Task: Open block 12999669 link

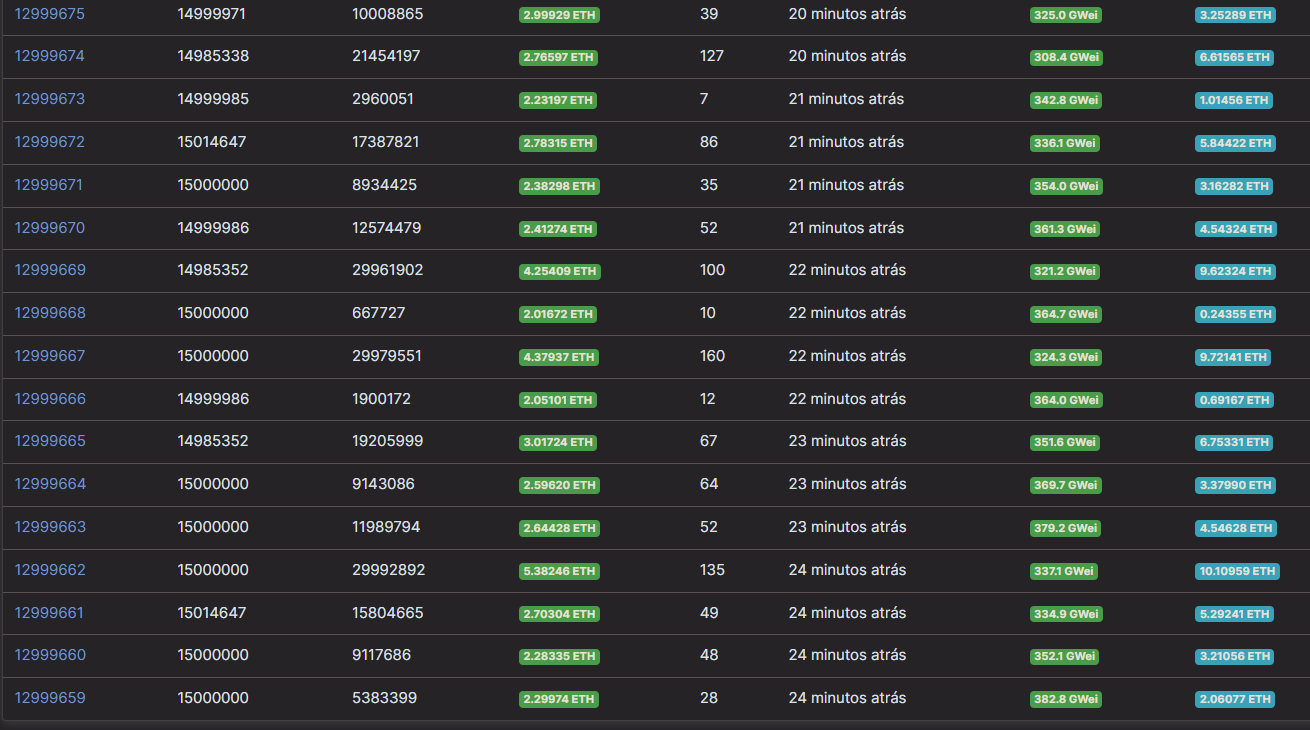Action: pos(50,270)
